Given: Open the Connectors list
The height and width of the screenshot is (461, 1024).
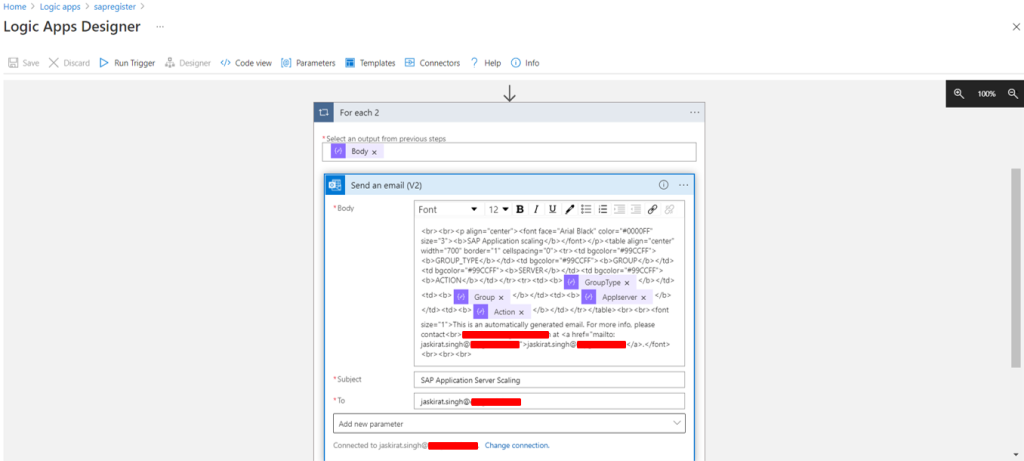Looking at the screenshot, I should click(432, 63).
